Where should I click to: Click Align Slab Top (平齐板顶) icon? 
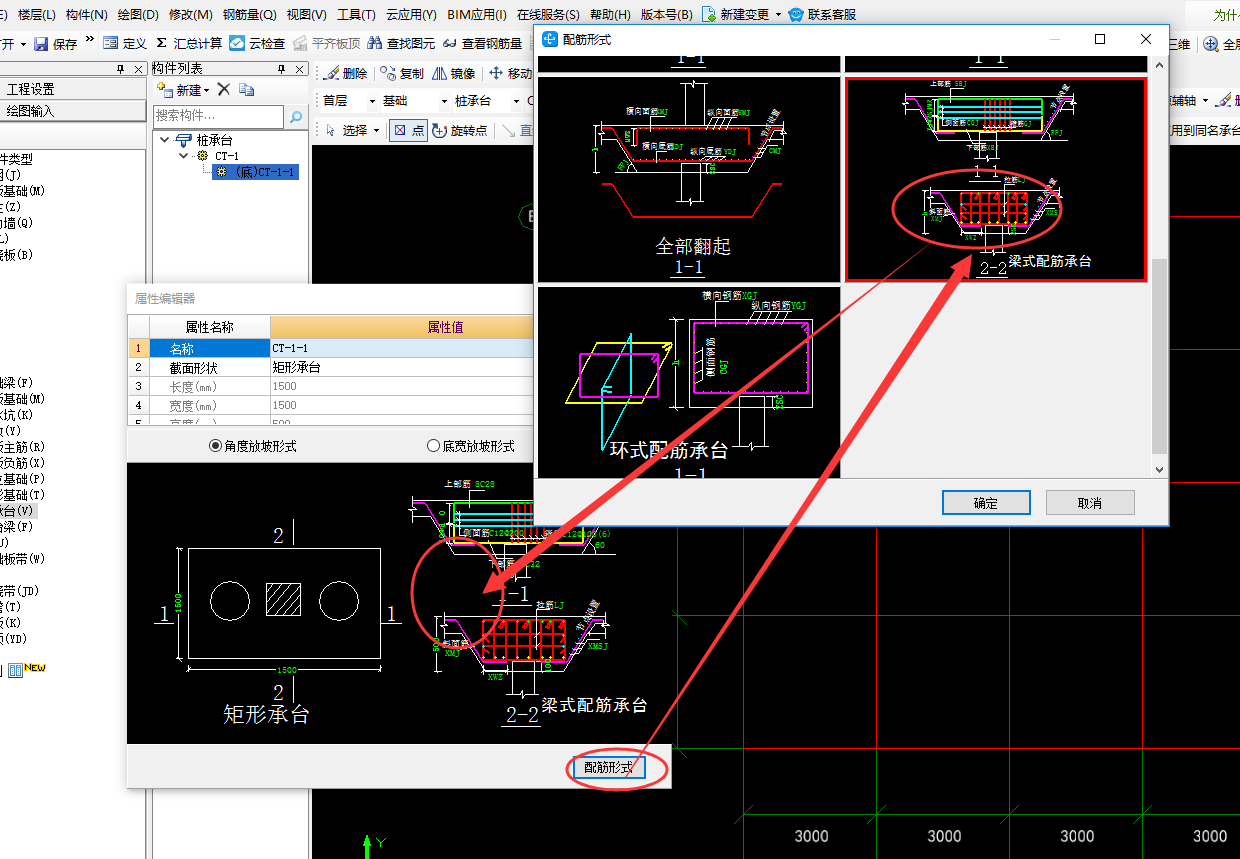click(x=300, y=44)
